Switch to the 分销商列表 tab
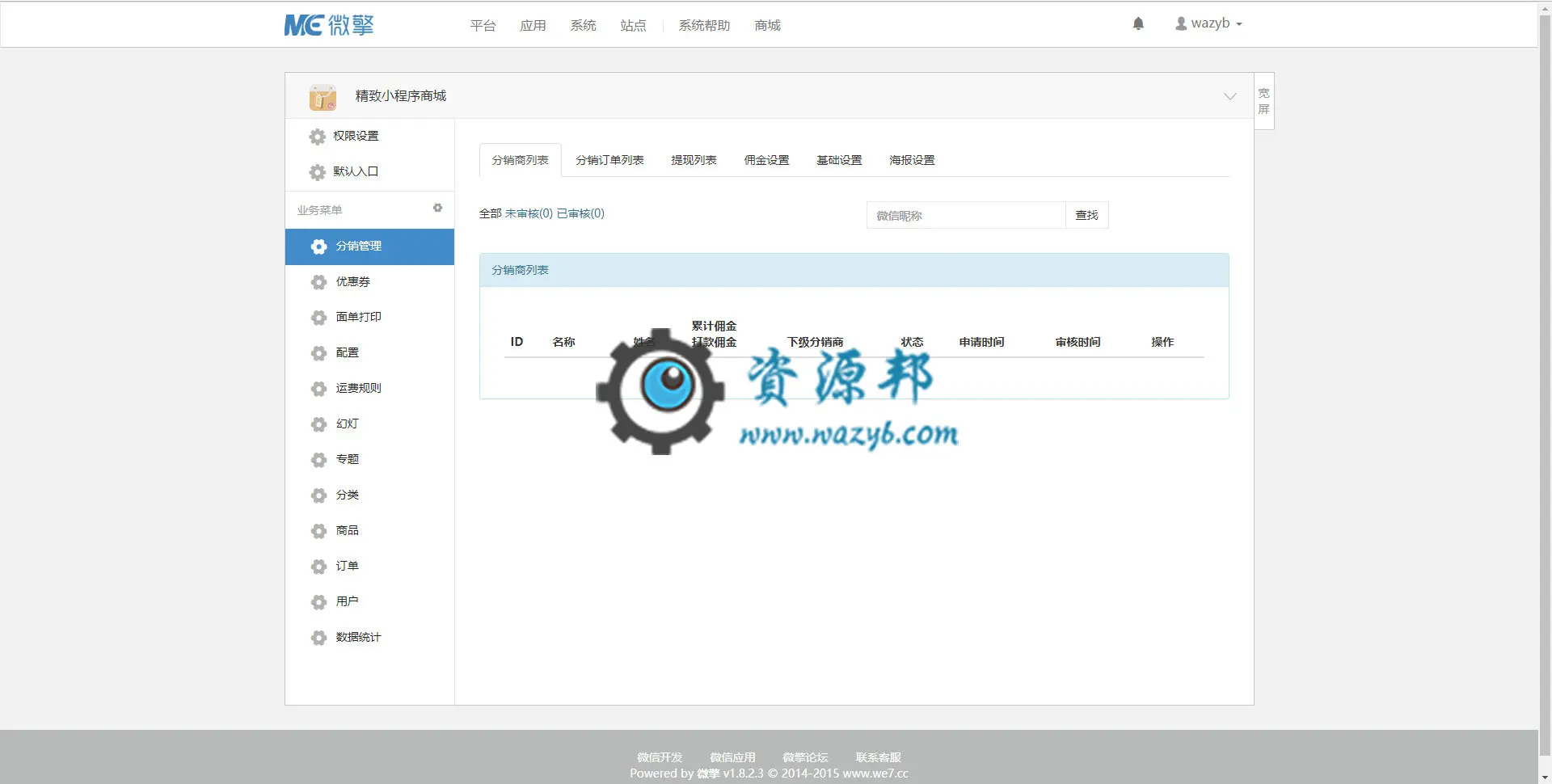The width and height of the screenshot is (1552, 784). 520,160
